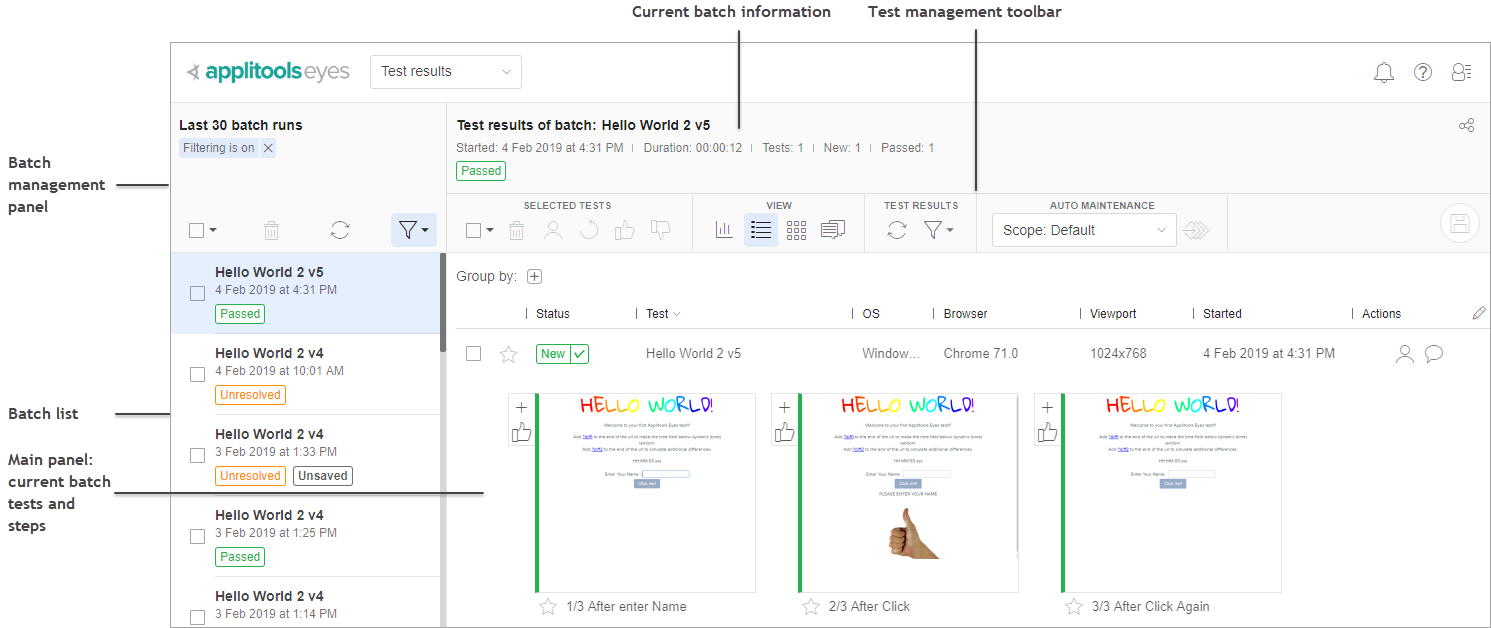Switch to the list view icon
The image size is (1491, 628).
[761, 230]
